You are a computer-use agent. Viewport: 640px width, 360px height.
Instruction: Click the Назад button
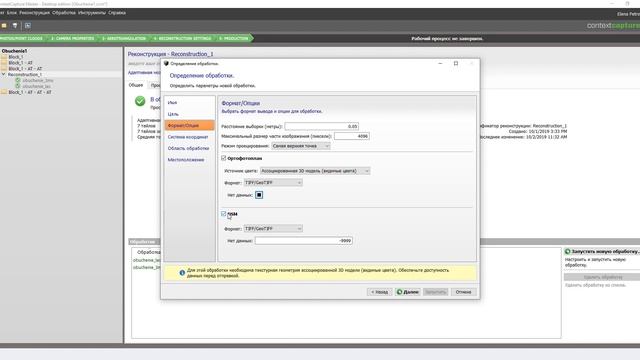pyautogui.click(x=380, y=292)
